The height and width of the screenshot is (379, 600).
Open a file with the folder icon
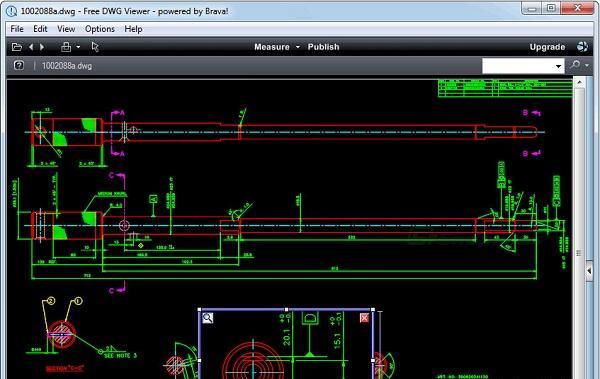click(16, 47)
